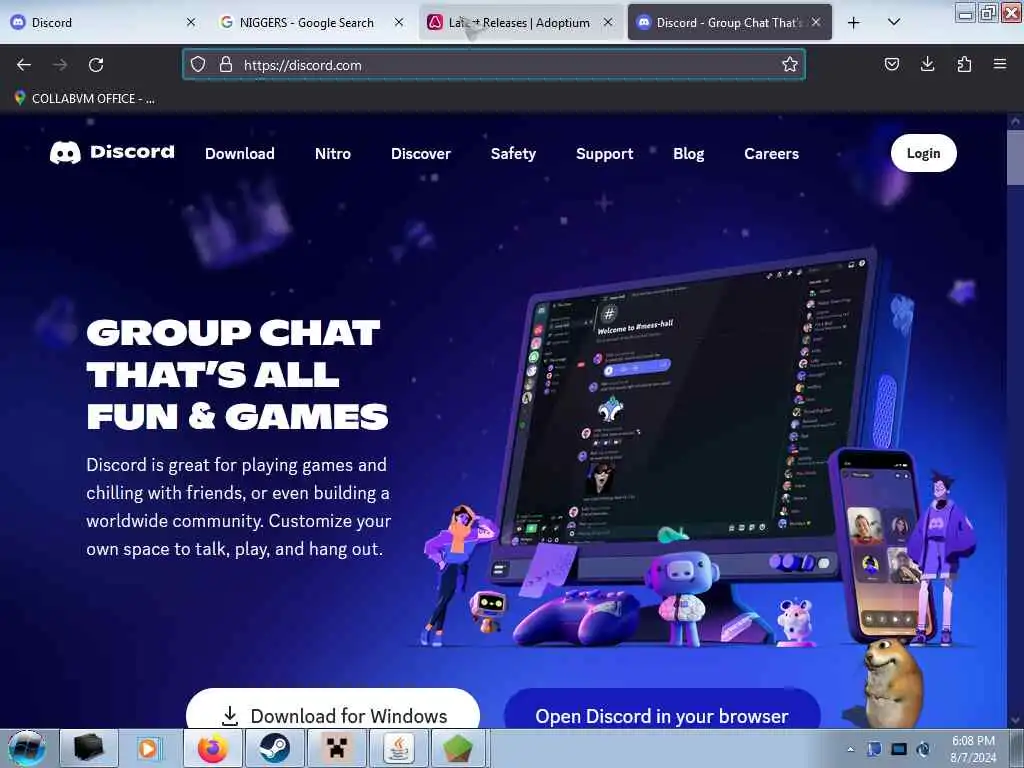Open the media player taskbar icon
This screenshot has width=1024, height=768.
(149, 748)
